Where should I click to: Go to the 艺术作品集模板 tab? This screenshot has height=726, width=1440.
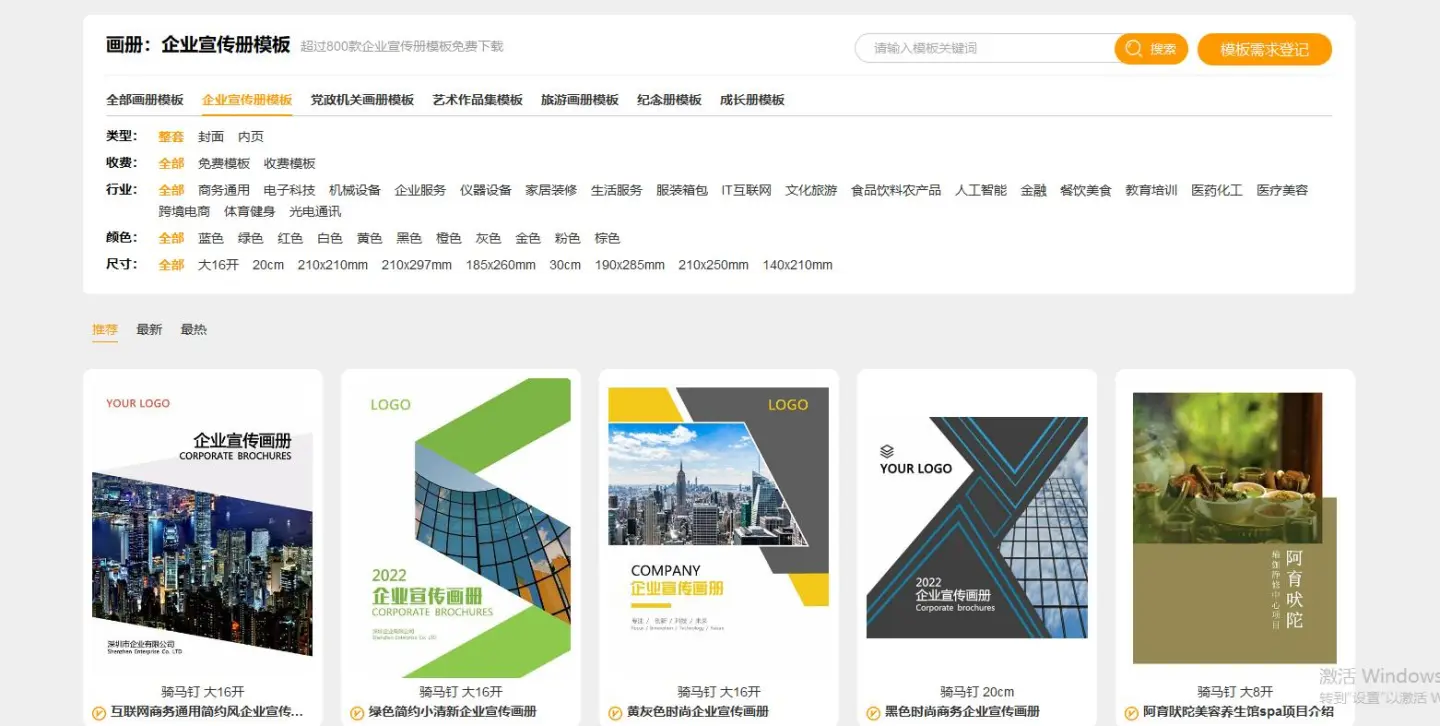(x=478, y=100)
